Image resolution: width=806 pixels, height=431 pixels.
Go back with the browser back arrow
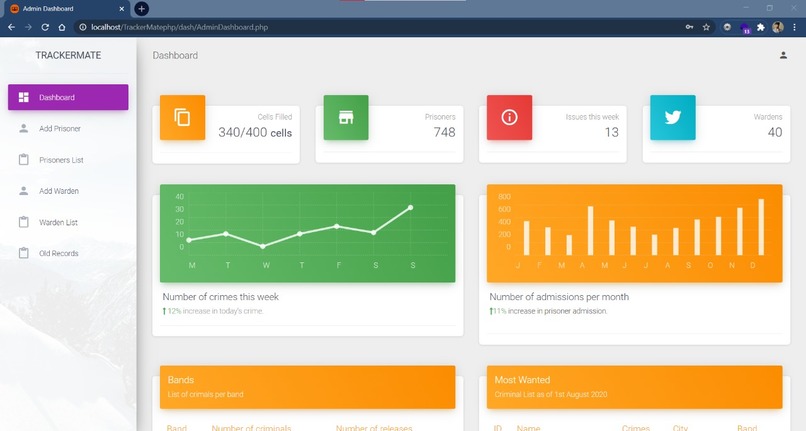(x=11, y=27)
